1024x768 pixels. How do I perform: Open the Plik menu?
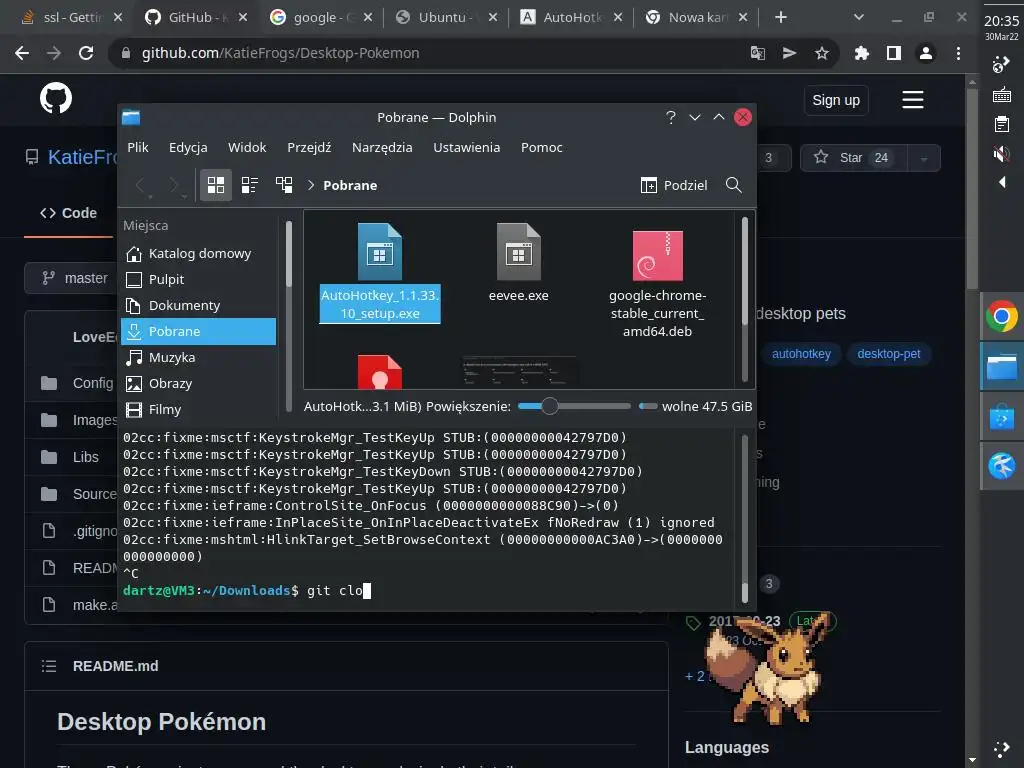tap(138, 148)
